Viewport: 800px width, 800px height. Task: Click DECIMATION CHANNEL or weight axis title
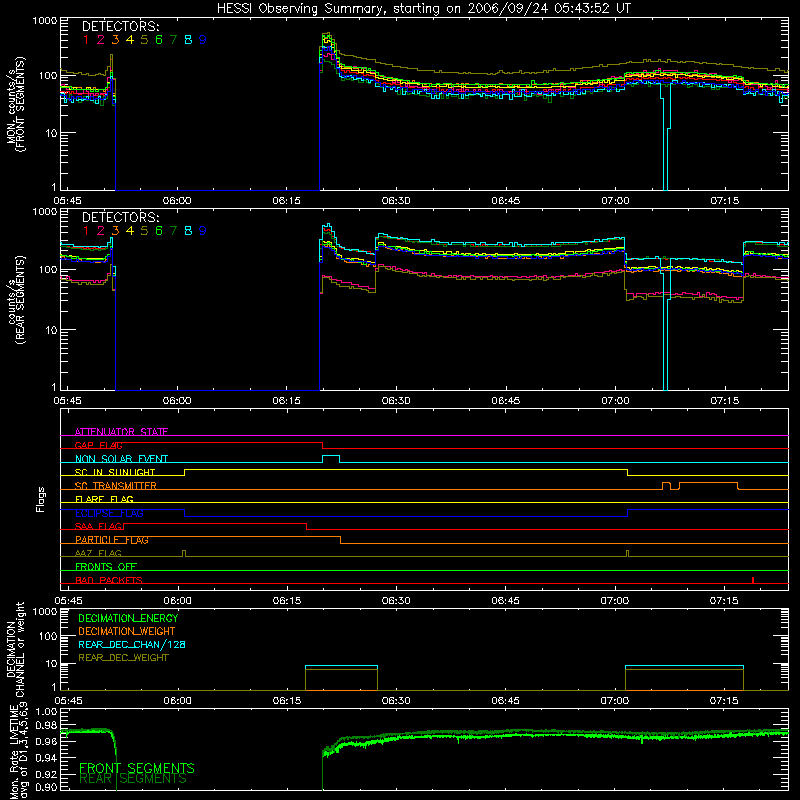[16, 649]
